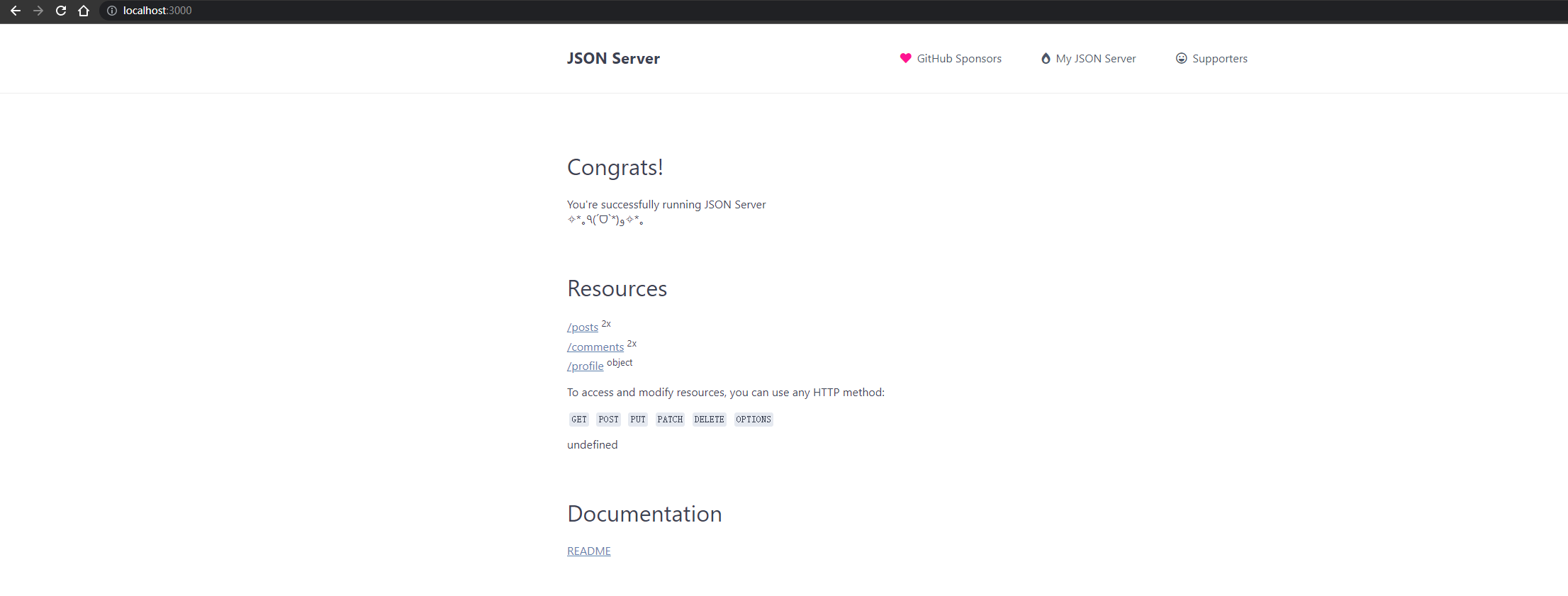Click the 'To access and modify resources' sentence
The width and height of the screenshot is (1568, 596).
pyautogui.click(x=726, y=393)
